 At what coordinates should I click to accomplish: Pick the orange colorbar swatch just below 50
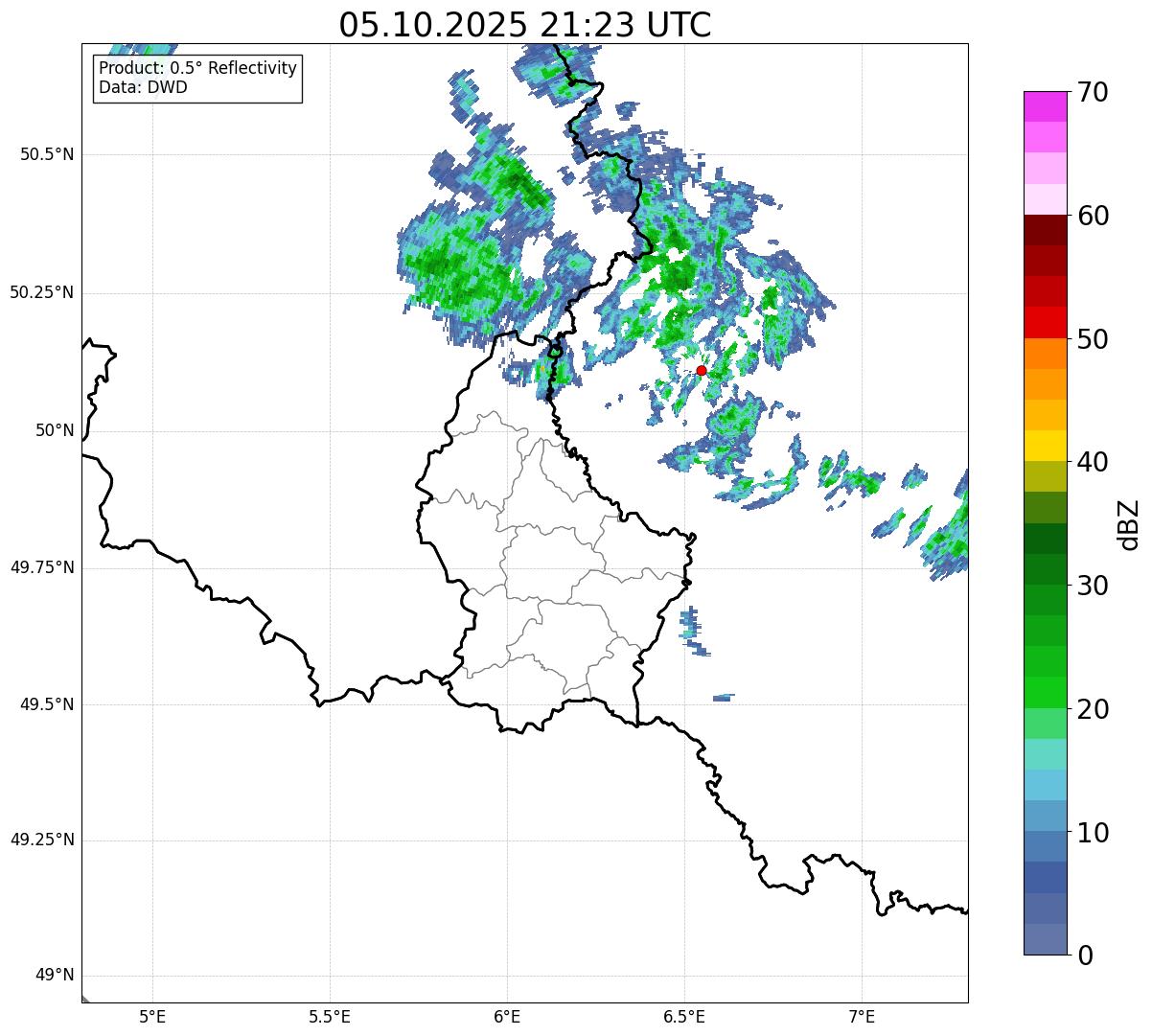[x=1046, y=354]
